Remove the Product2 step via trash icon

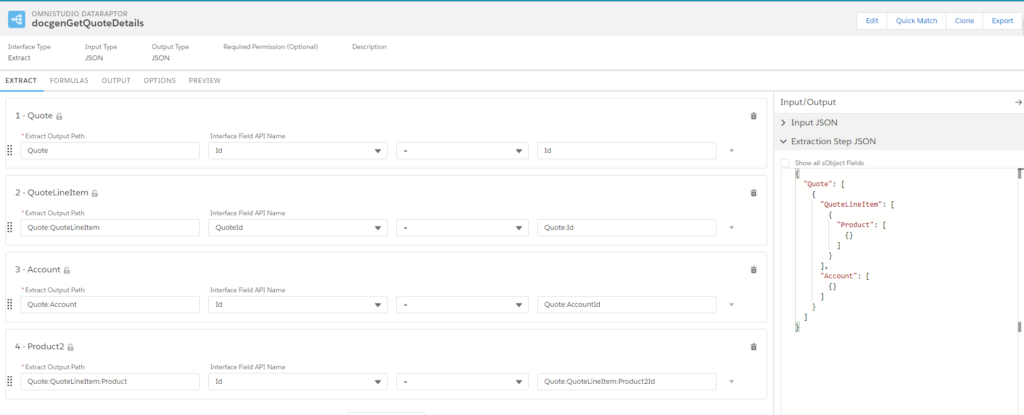click(x=754, y=346)
